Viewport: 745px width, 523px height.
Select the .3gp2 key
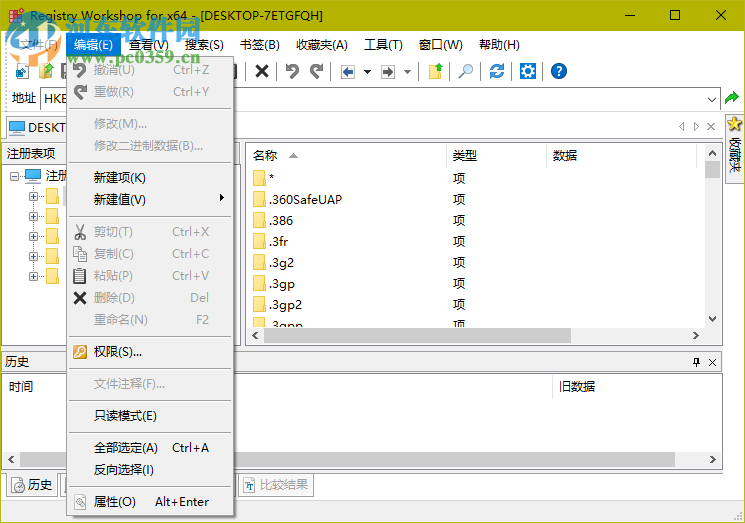277,304
